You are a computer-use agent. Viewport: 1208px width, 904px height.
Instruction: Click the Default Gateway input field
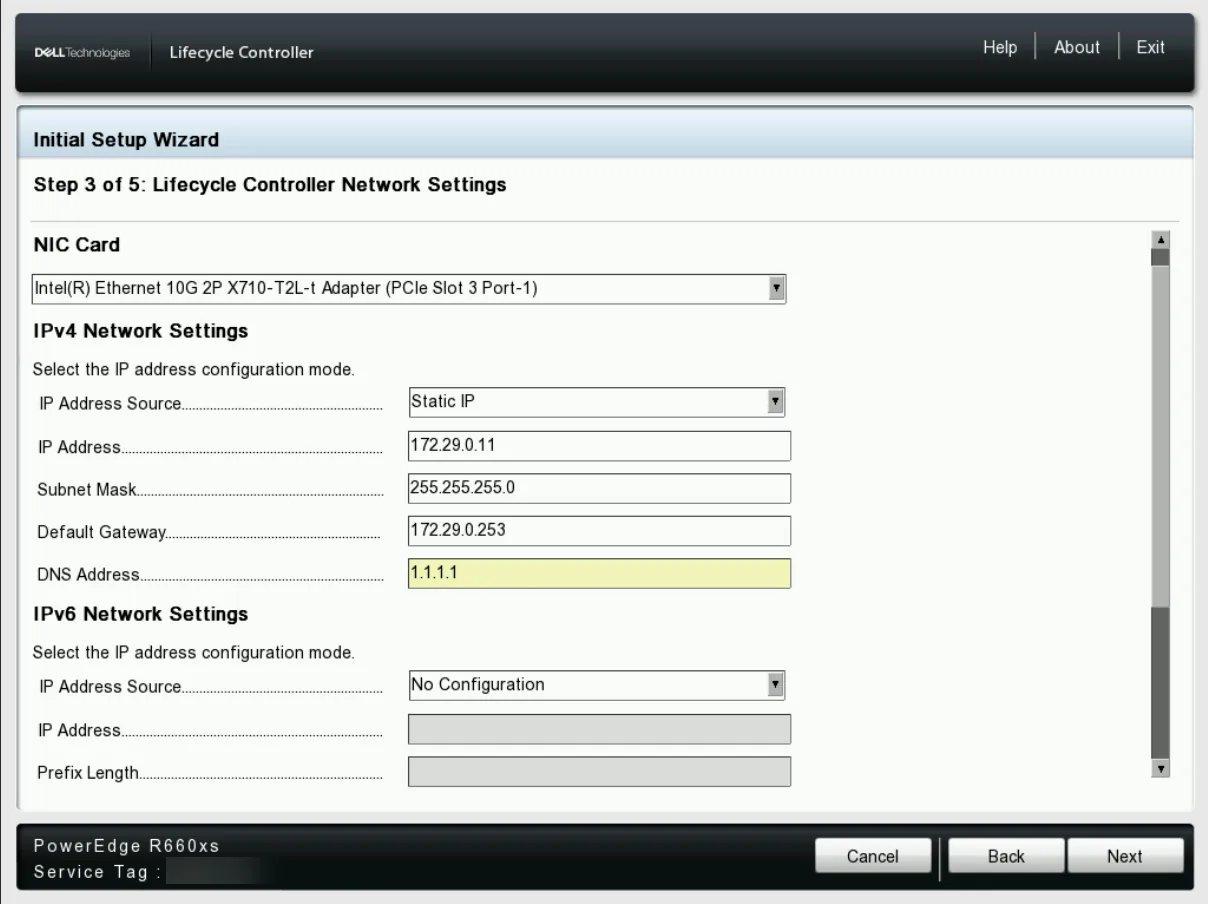pos(599,530)
